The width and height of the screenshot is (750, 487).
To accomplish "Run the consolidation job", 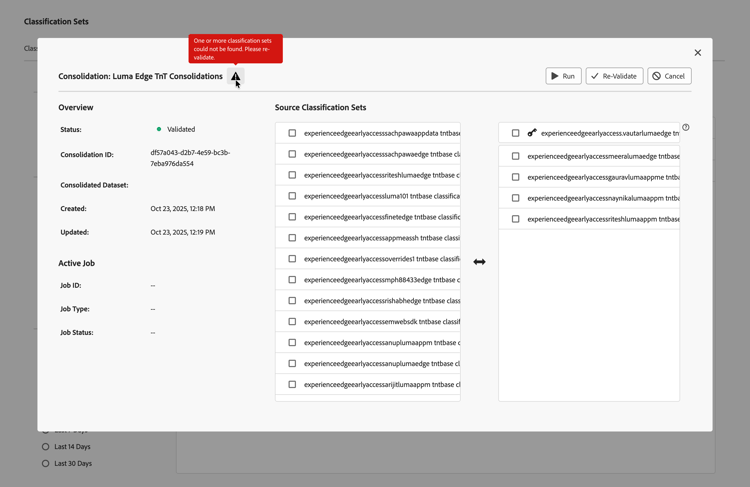I will click(563, 76).
